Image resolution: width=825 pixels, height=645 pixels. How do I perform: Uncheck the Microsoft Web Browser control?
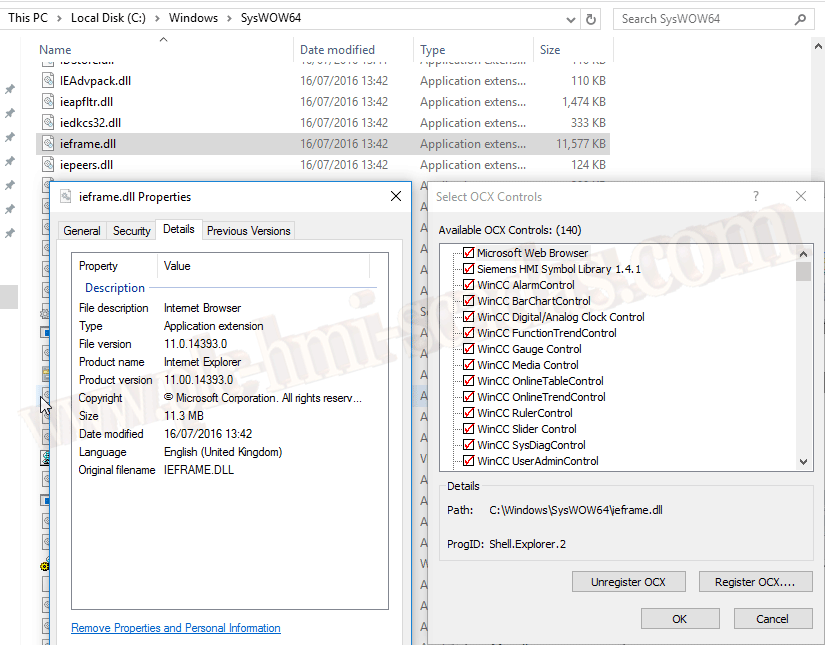click(468, 253)
